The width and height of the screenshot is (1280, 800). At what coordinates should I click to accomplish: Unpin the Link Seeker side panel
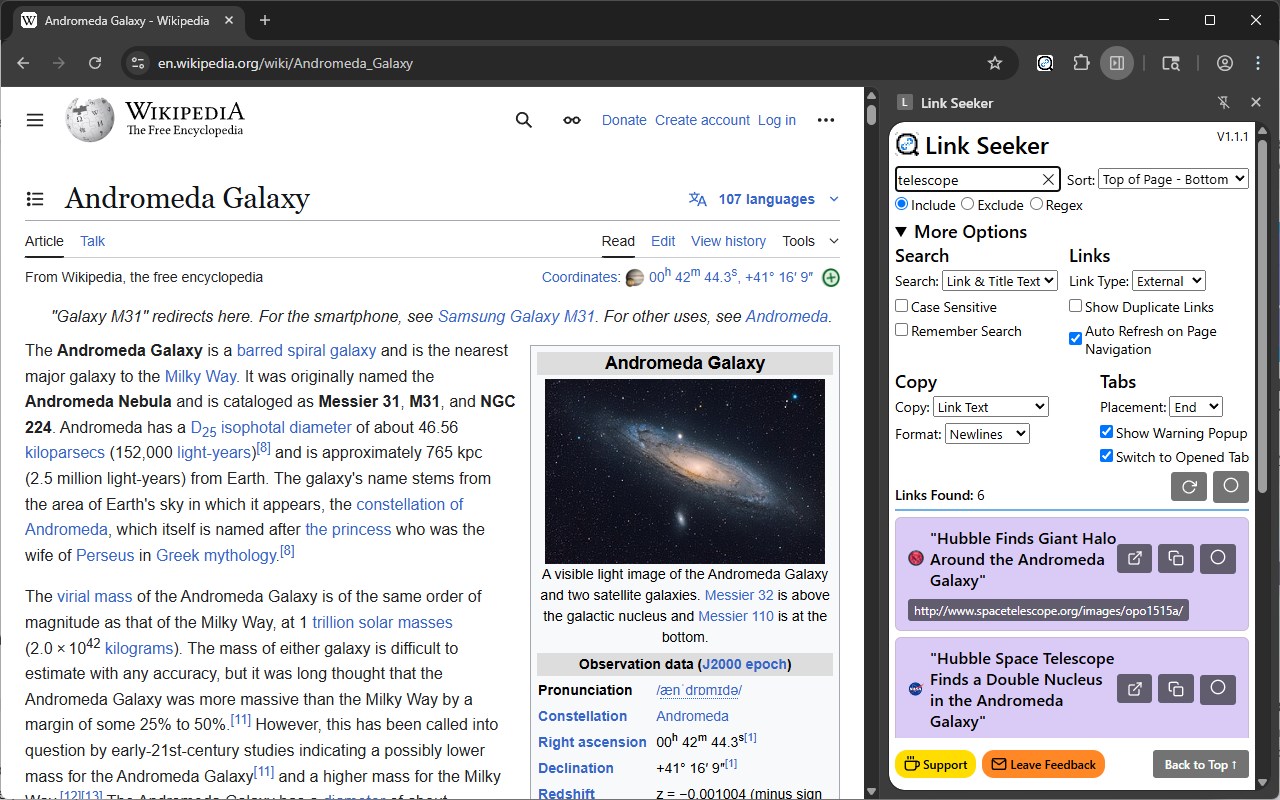click(x=1223, y=102)
